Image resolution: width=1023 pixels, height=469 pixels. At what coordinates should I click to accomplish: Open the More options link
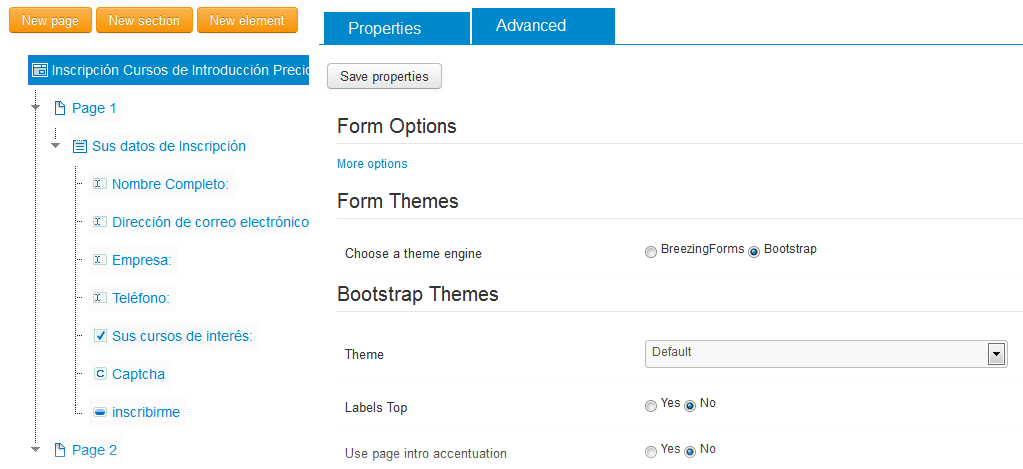372,164
